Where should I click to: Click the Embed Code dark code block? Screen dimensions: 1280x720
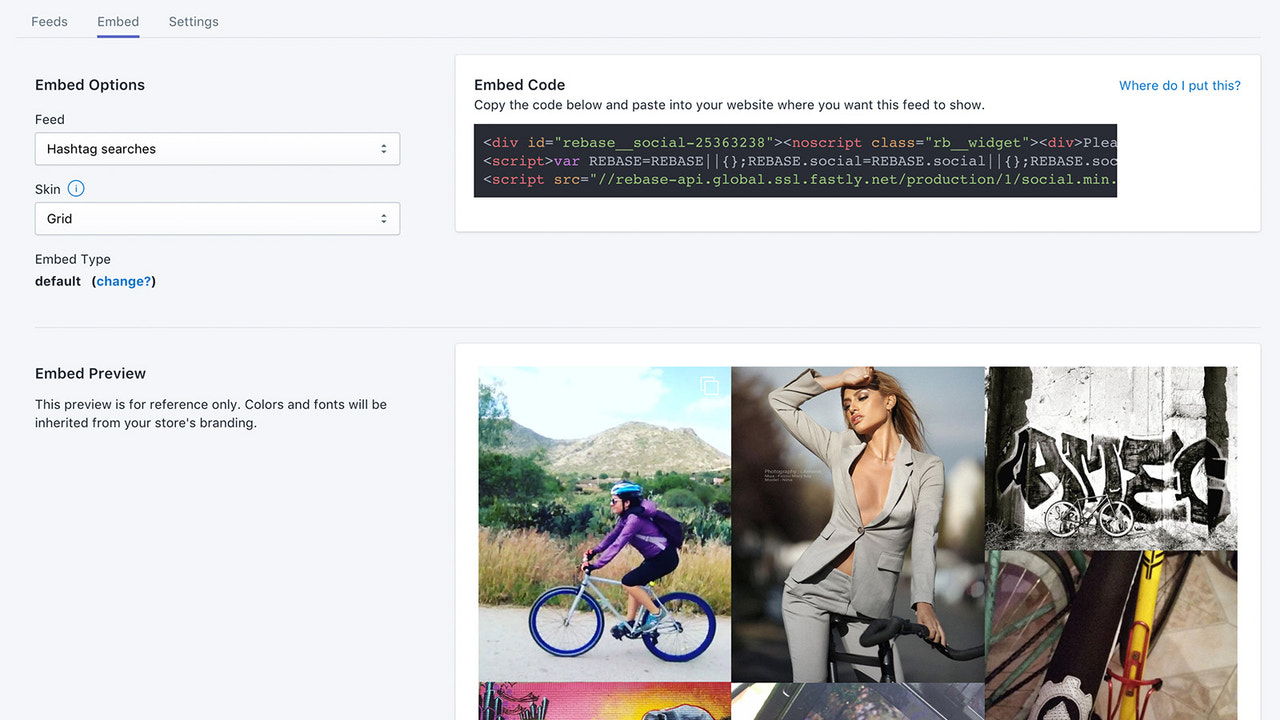click(795, 161)
